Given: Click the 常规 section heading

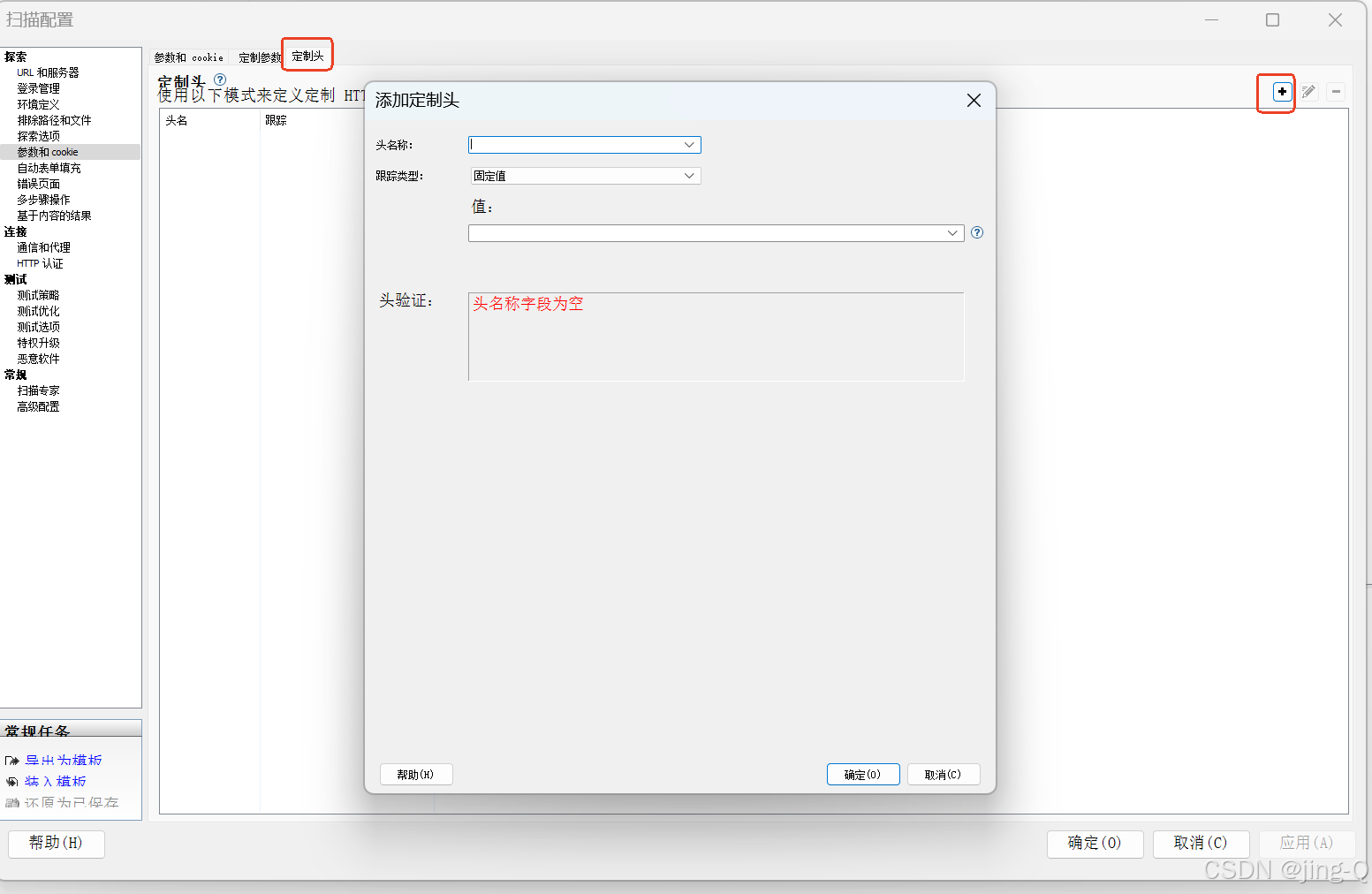Looking at the screenshot, I should point(16,375).
